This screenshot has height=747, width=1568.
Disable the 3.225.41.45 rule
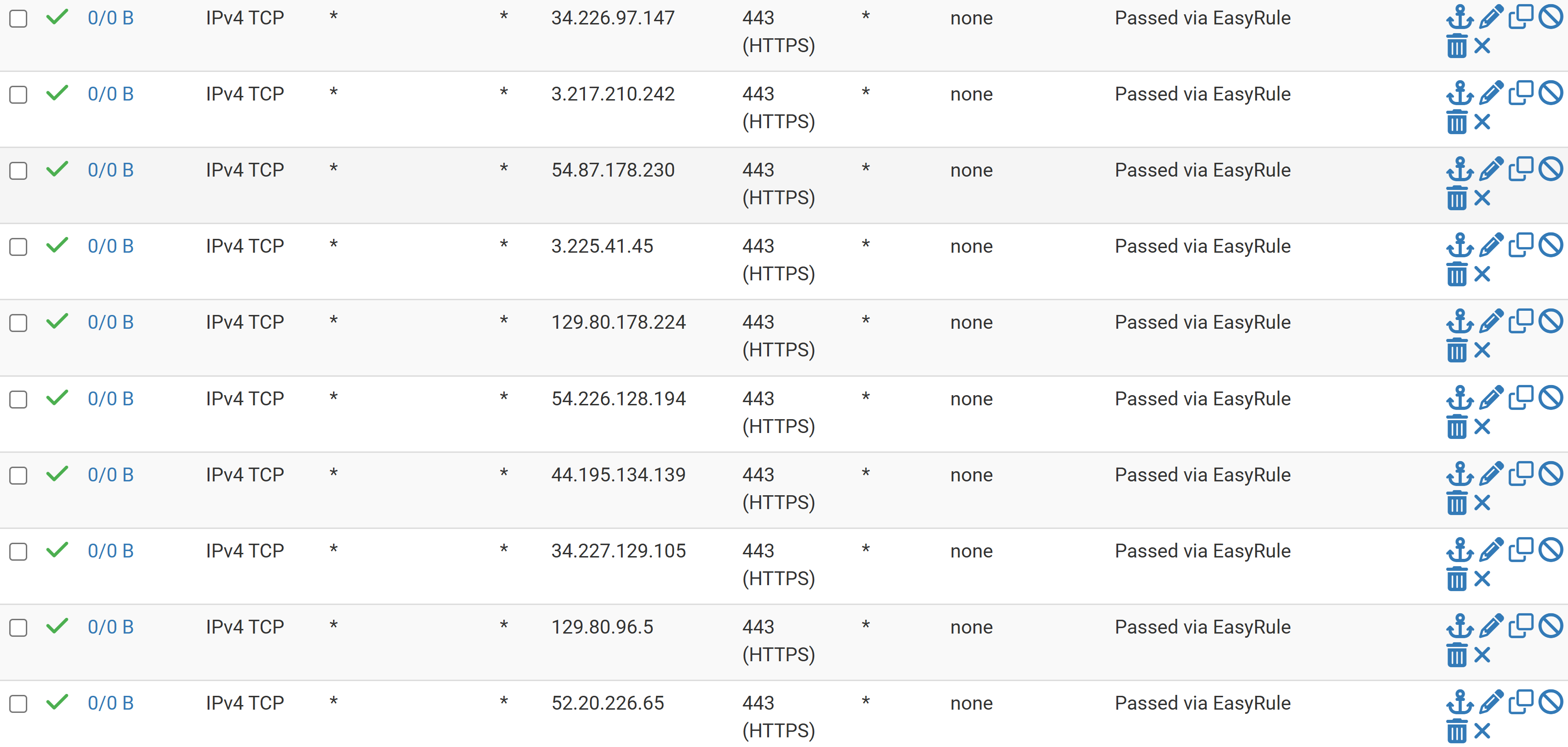(1550, 245)
